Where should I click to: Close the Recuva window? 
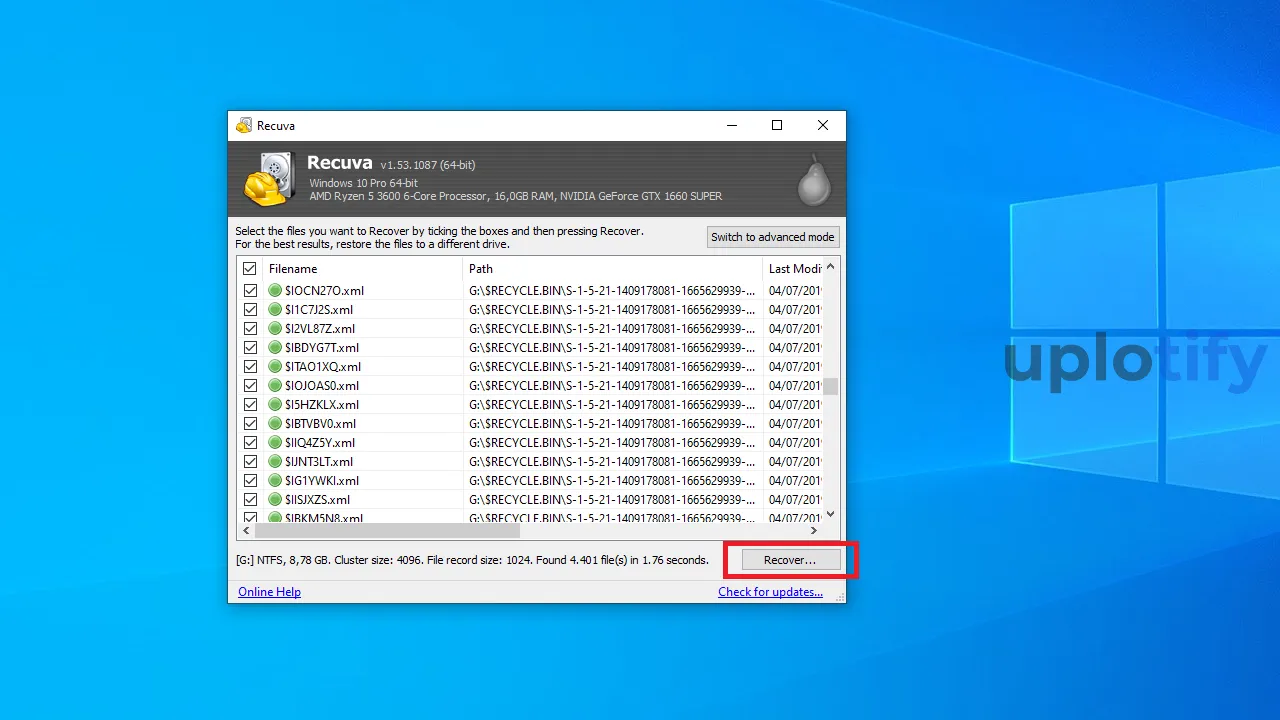pos(823,125)
